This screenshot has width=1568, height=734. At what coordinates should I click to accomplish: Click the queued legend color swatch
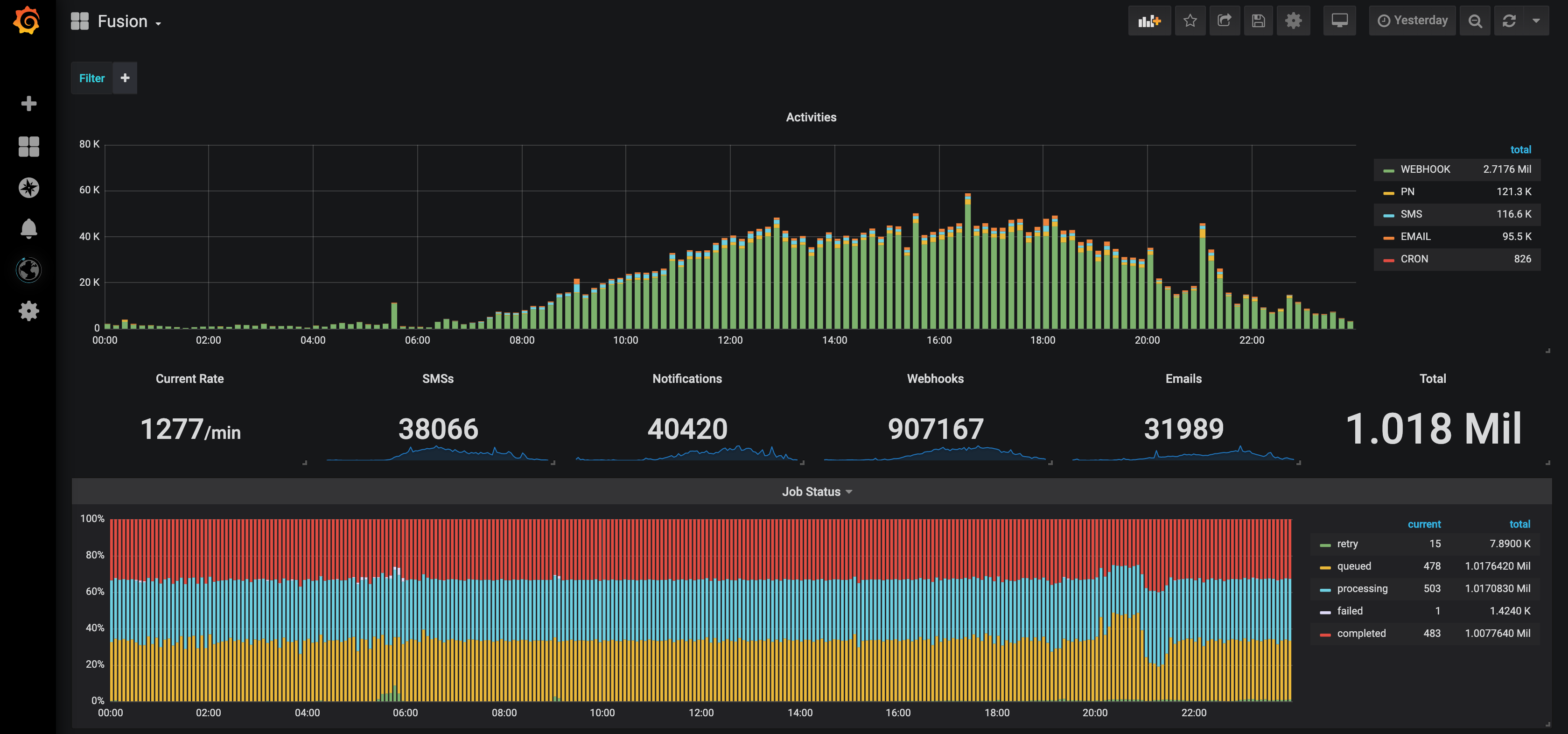(1324, 567)
